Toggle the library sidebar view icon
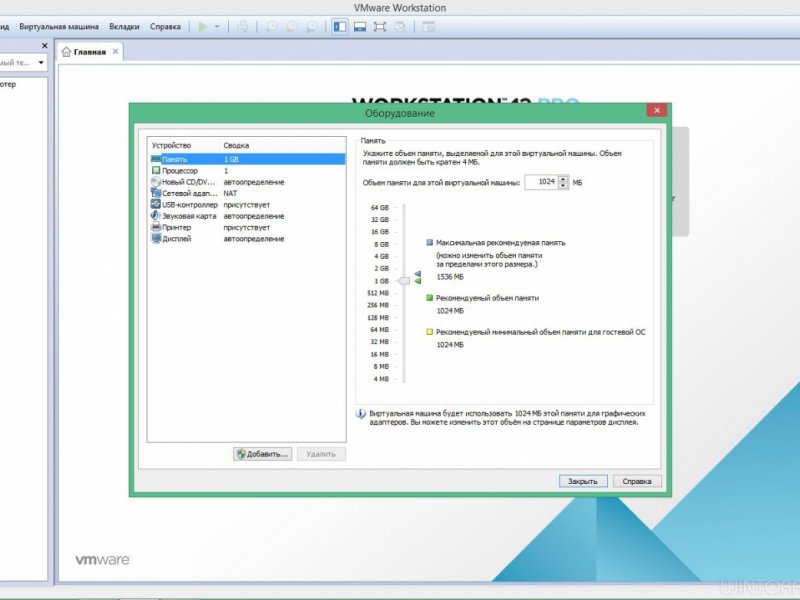The height and width of the screenshot is (600, 800). tap(340, 27)
